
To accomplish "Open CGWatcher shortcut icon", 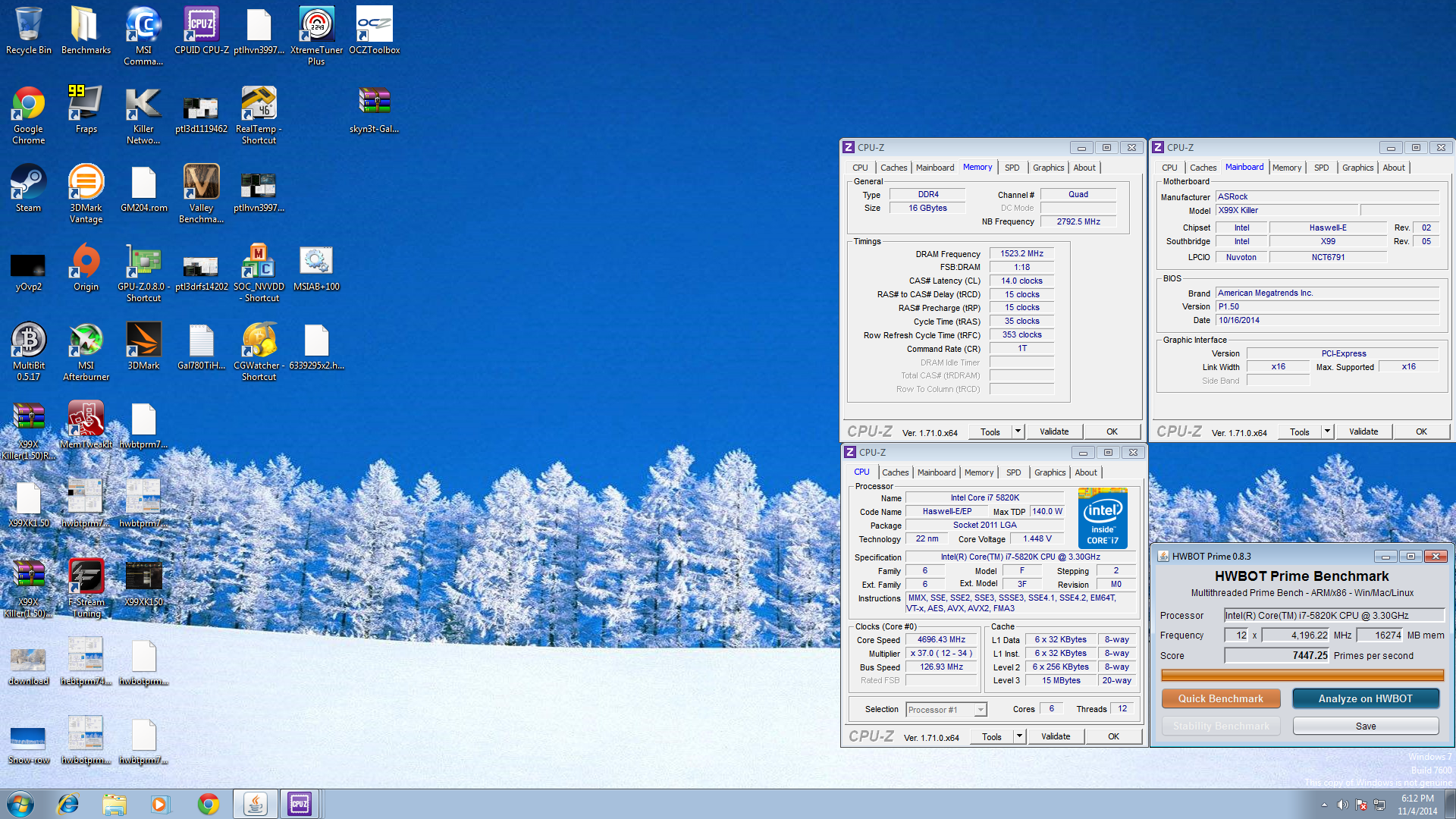I will (x=259, y=351).
